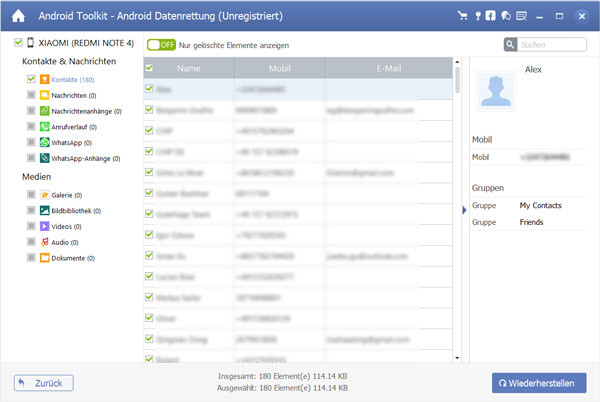Viewport: 600px width, 402px height.
Task: Click the 'Alex' name in details panel
Action: pos(533,70)
